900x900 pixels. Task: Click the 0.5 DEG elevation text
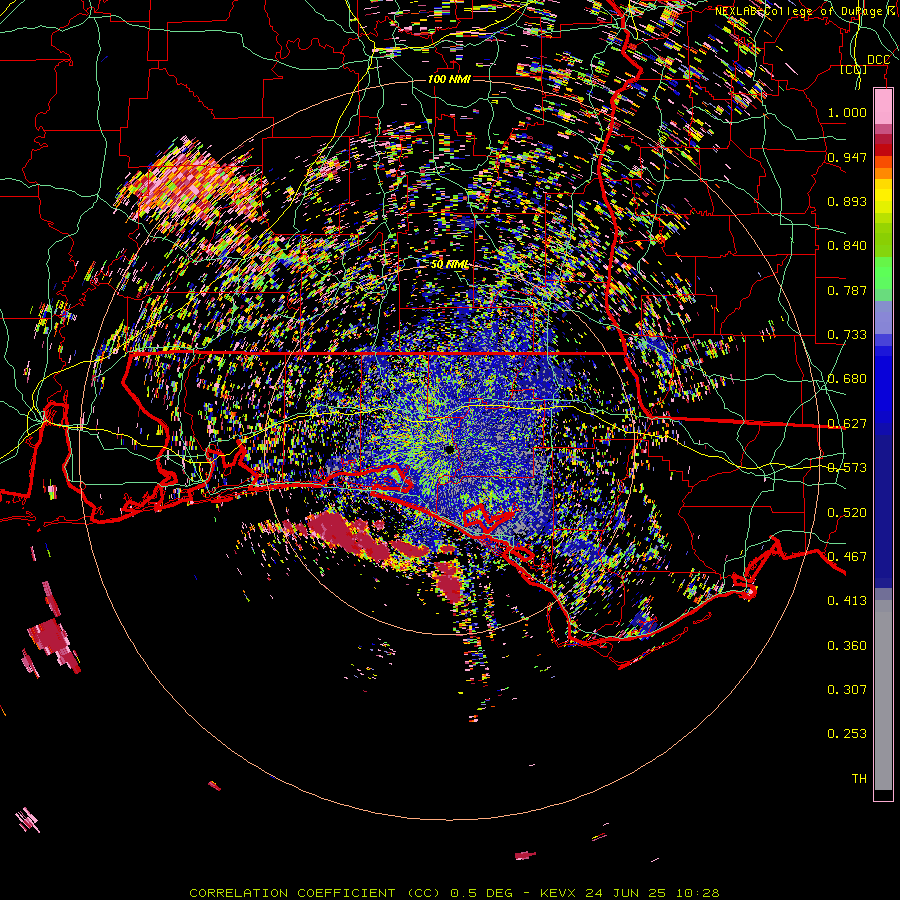tap(483, 893)
